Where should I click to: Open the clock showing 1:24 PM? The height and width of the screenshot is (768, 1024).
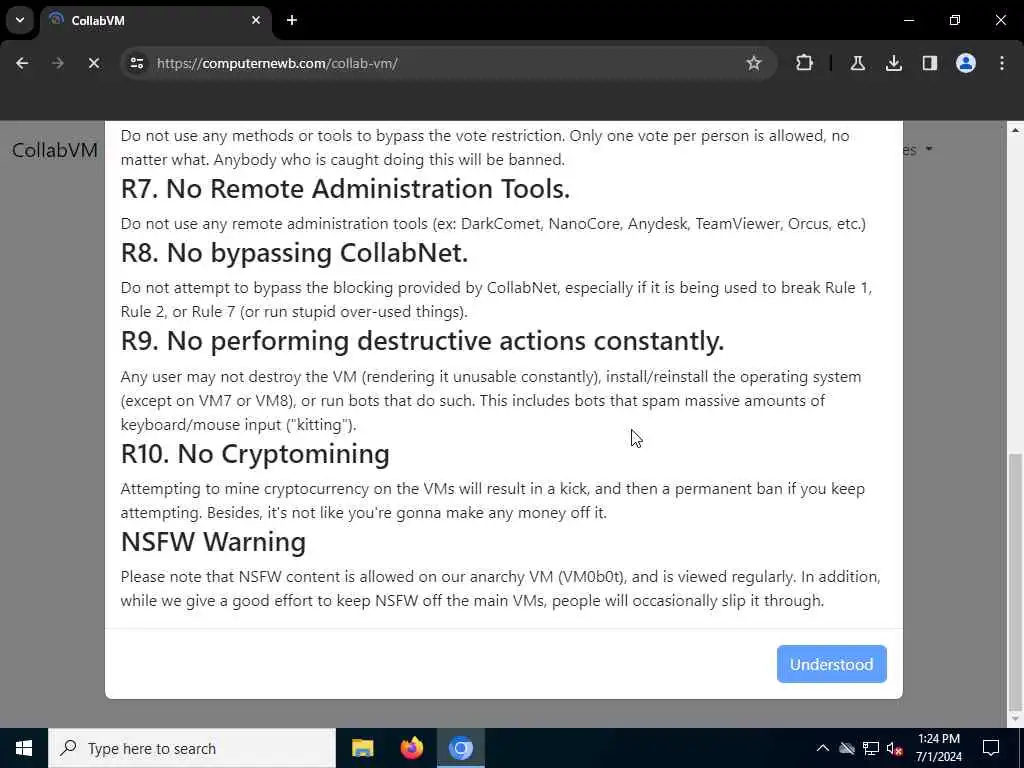tap(938, 748)
